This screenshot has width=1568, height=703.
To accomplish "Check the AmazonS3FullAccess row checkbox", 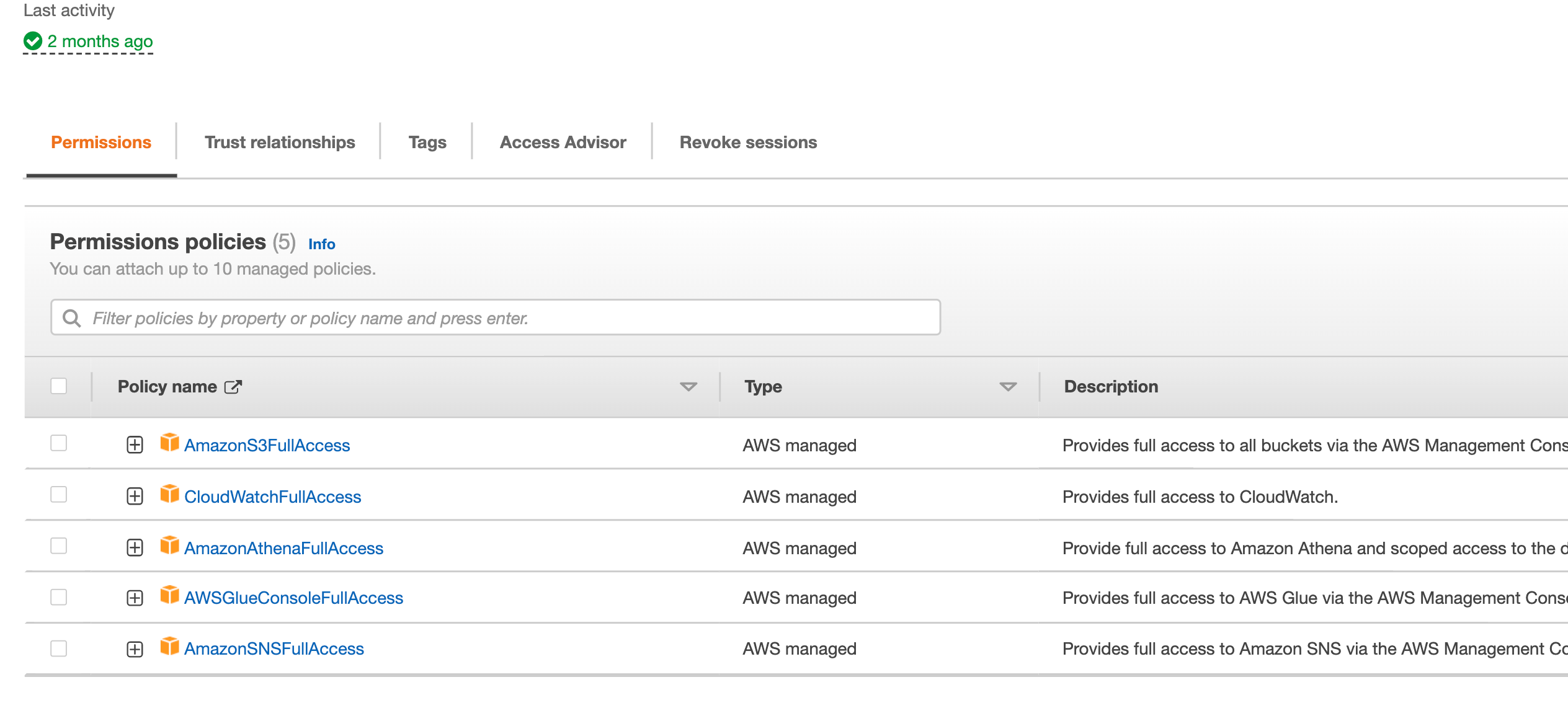I will [x=59, y=443].
